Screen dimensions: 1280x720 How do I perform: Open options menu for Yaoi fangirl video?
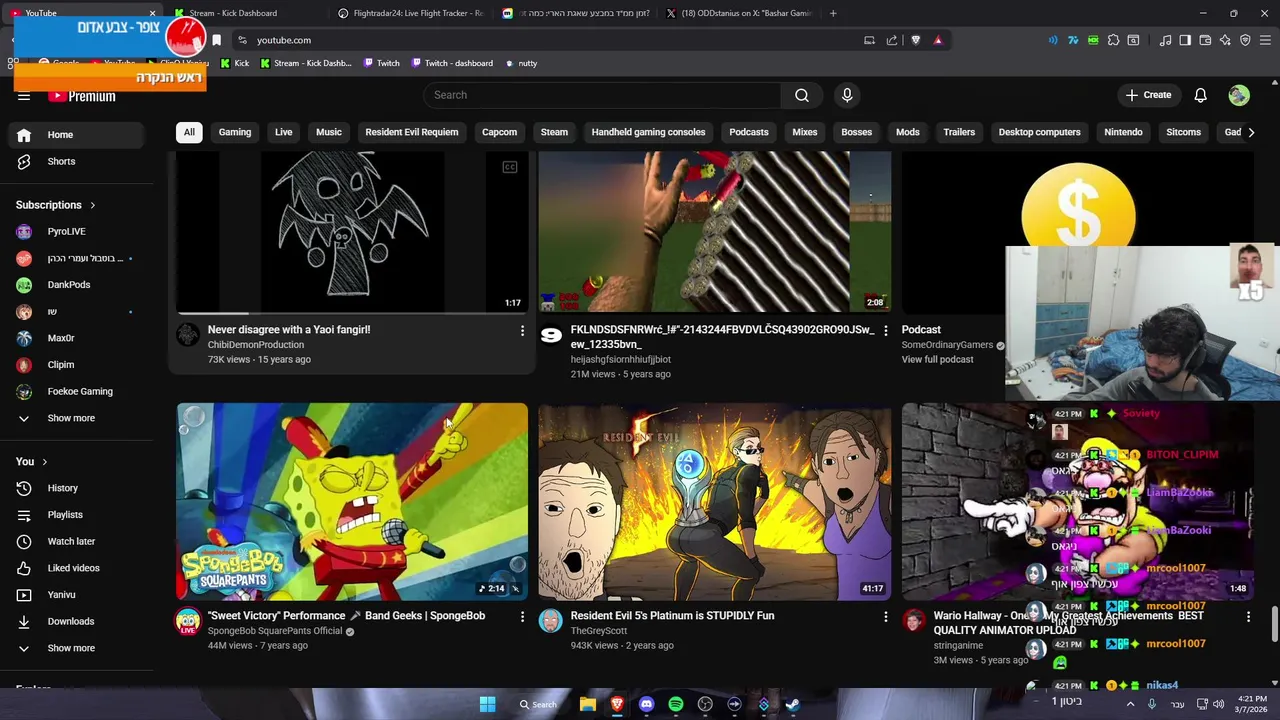click(521, 330)
